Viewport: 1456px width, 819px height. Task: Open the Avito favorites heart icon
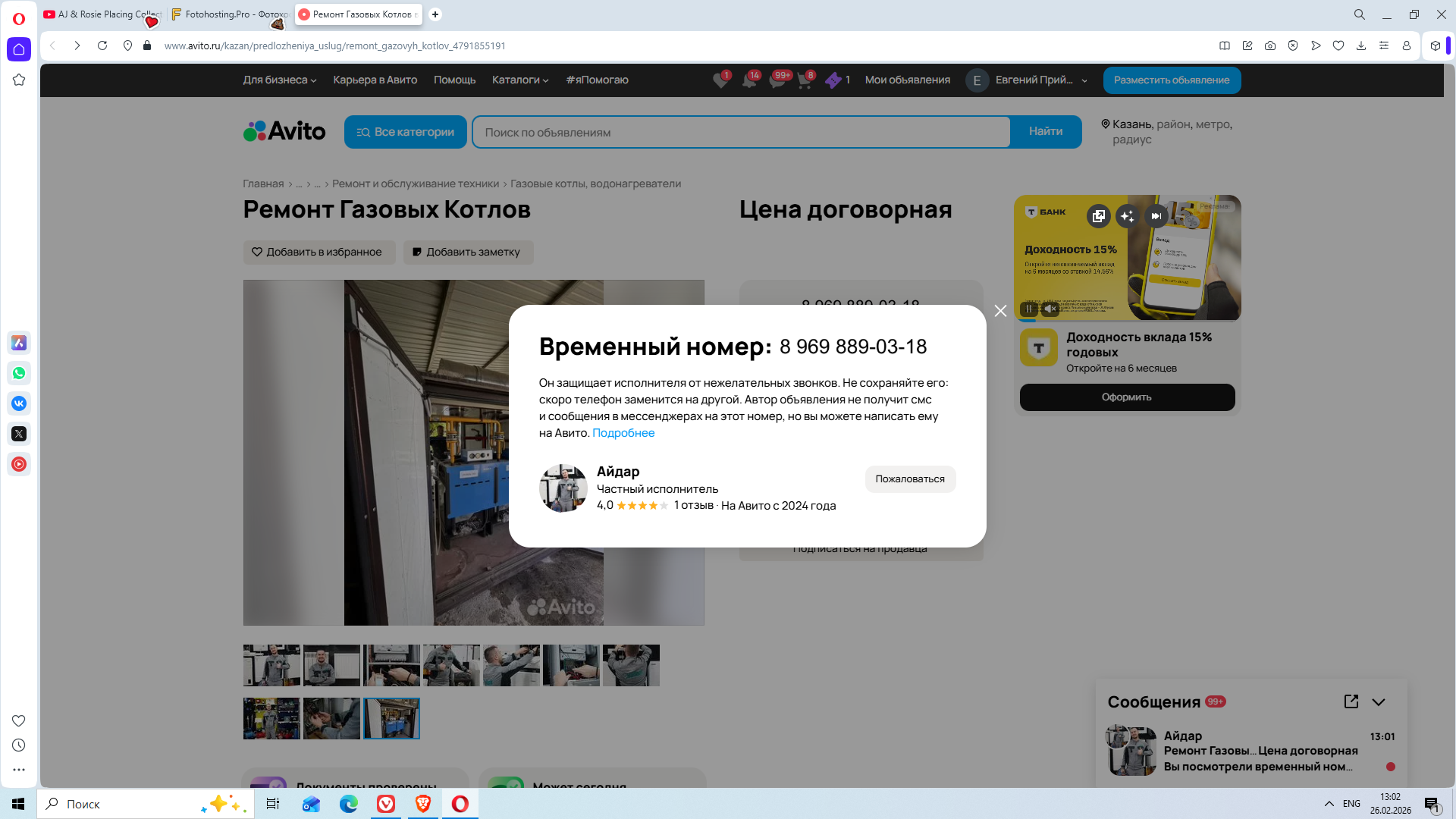tap(720, 80)
